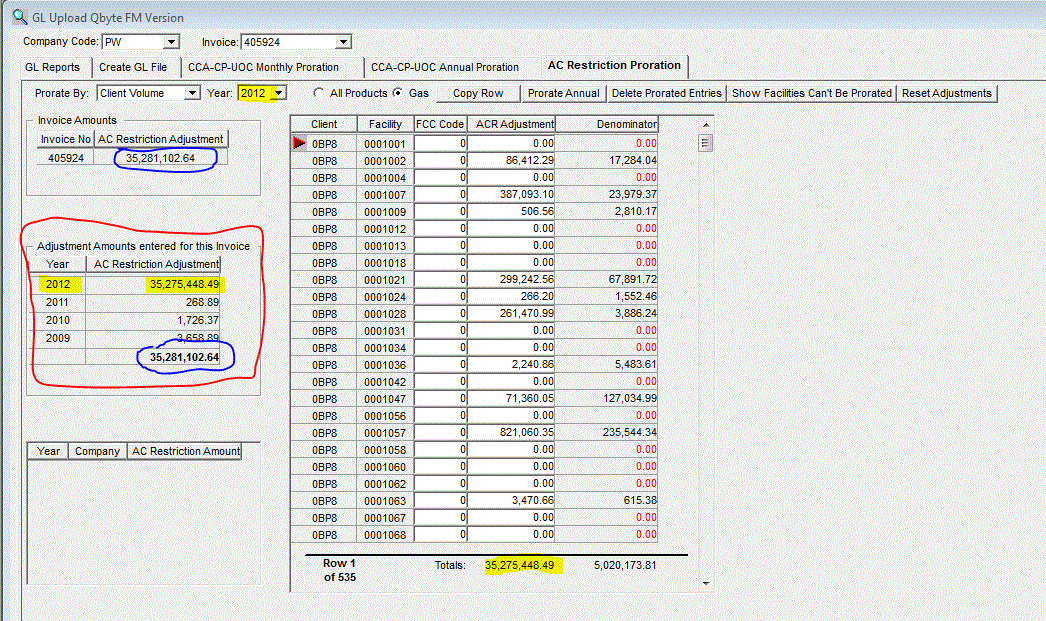Click the Reset Adjustments button
1046x621 pixels.
click(x=947, y=93)
